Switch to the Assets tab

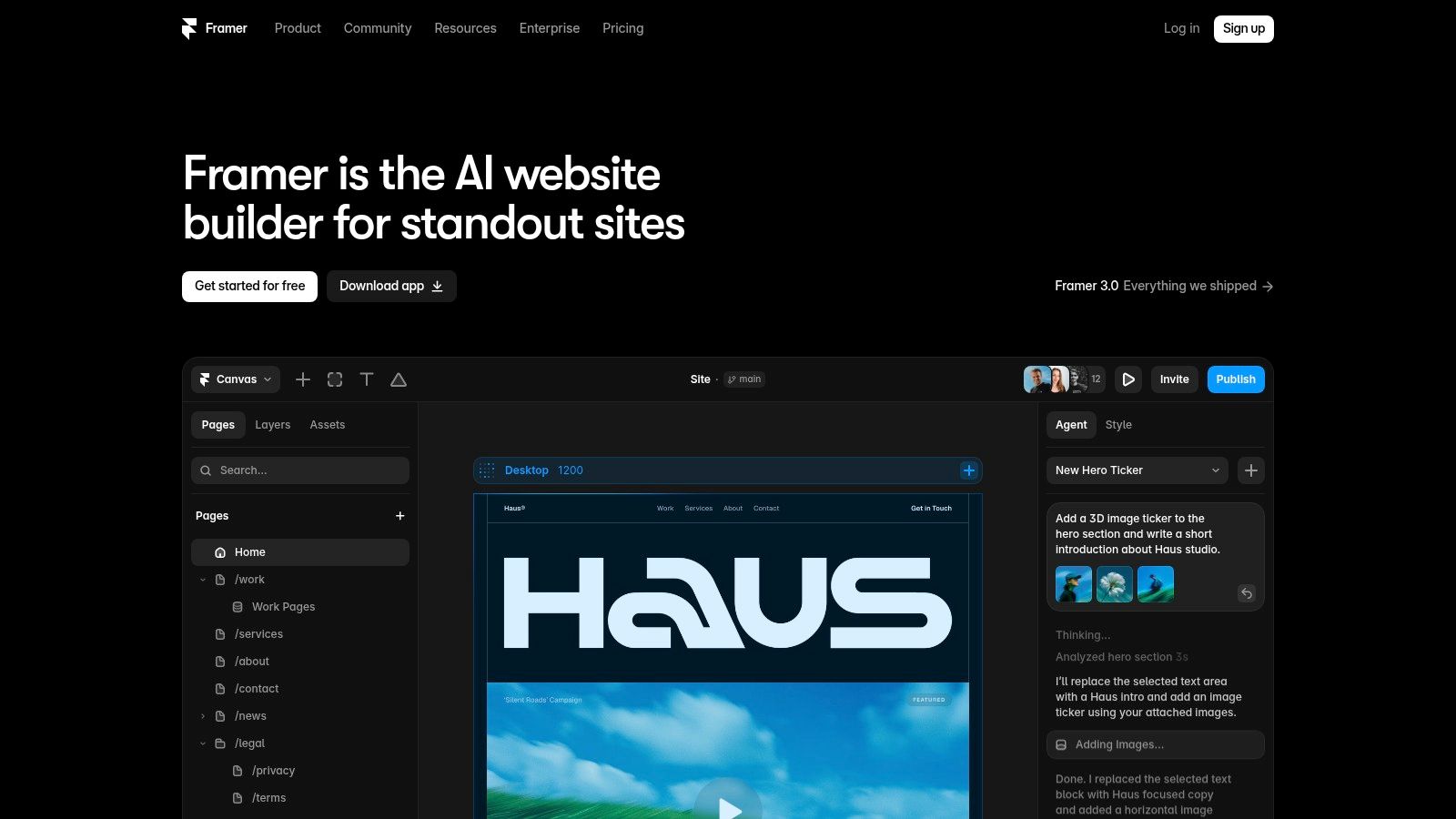[328, 425]
